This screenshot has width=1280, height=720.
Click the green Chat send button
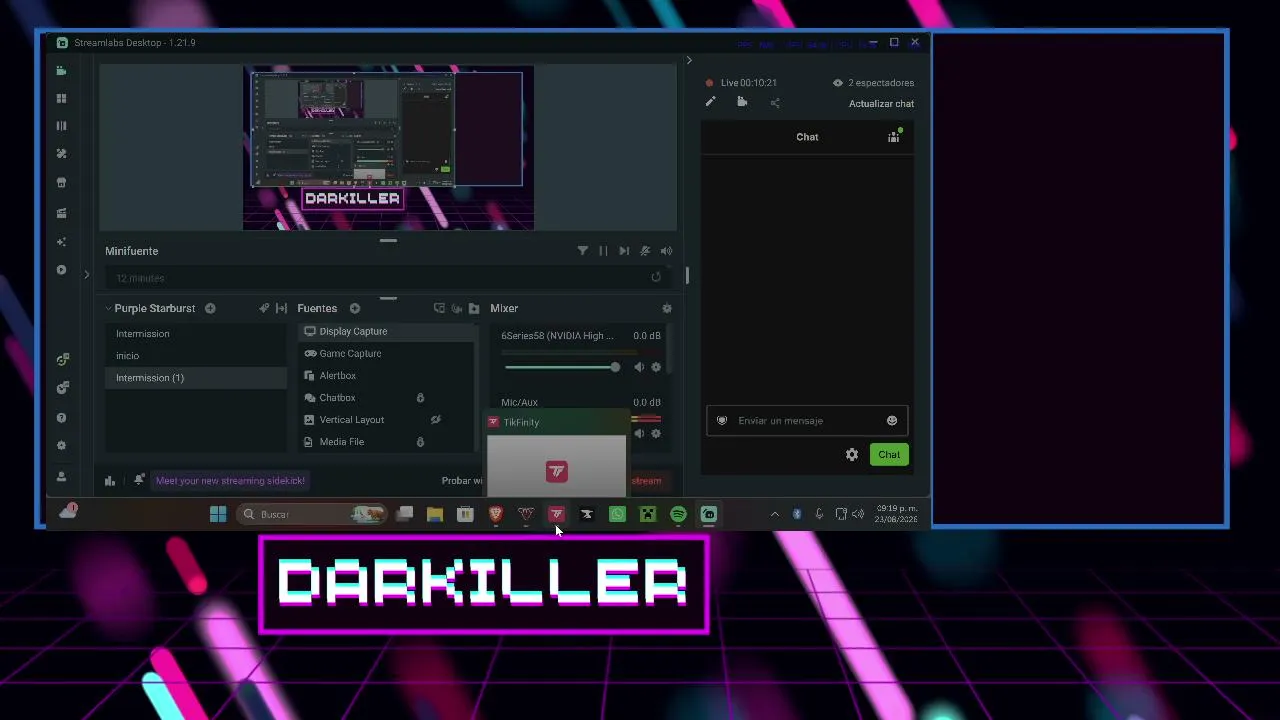click(889, 455)
